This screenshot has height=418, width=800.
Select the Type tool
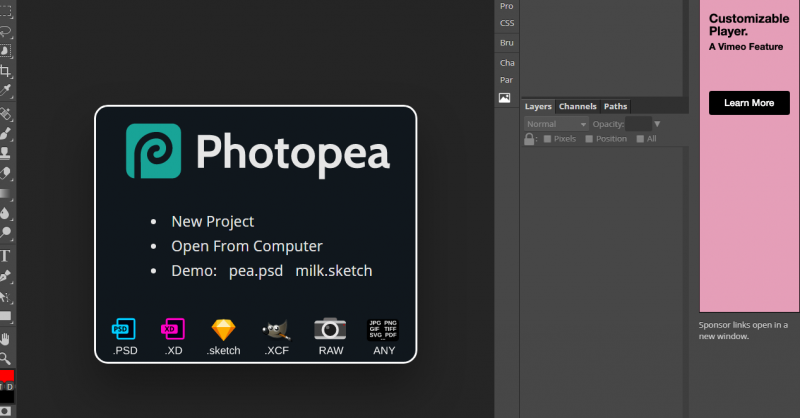coord(5,256)
